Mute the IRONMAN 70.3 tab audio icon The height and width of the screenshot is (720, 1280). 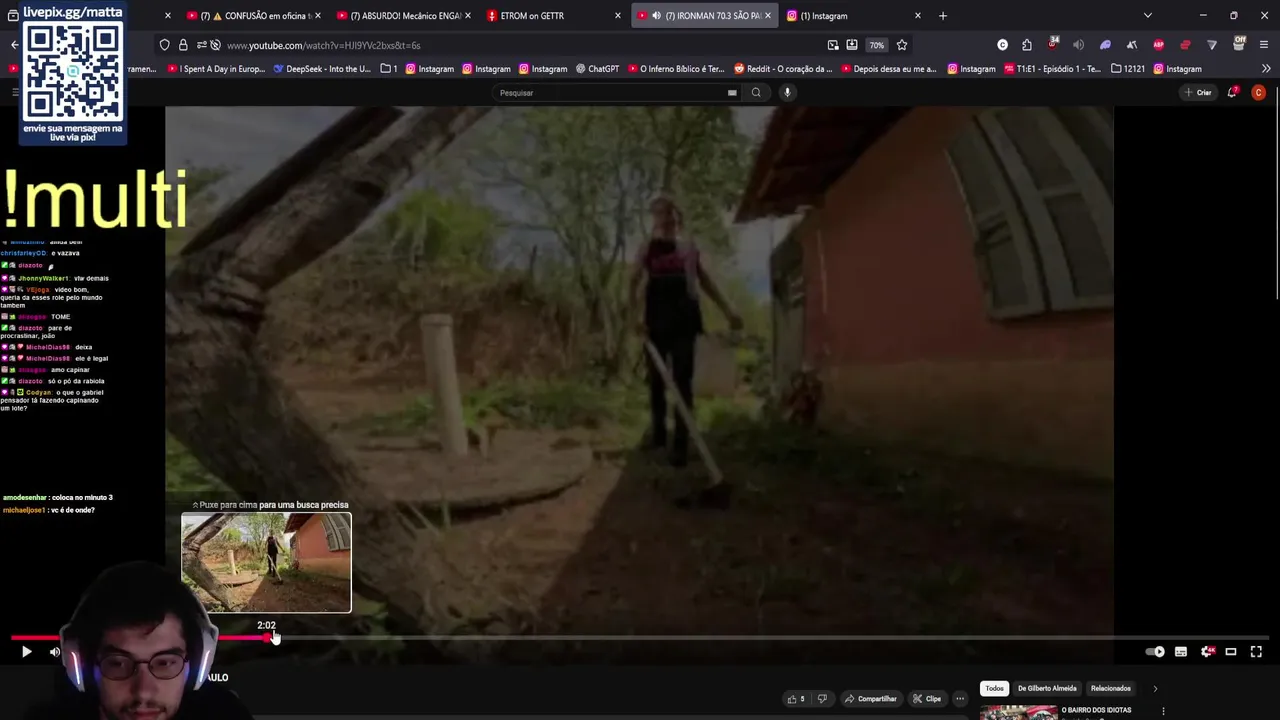[656, 16]
